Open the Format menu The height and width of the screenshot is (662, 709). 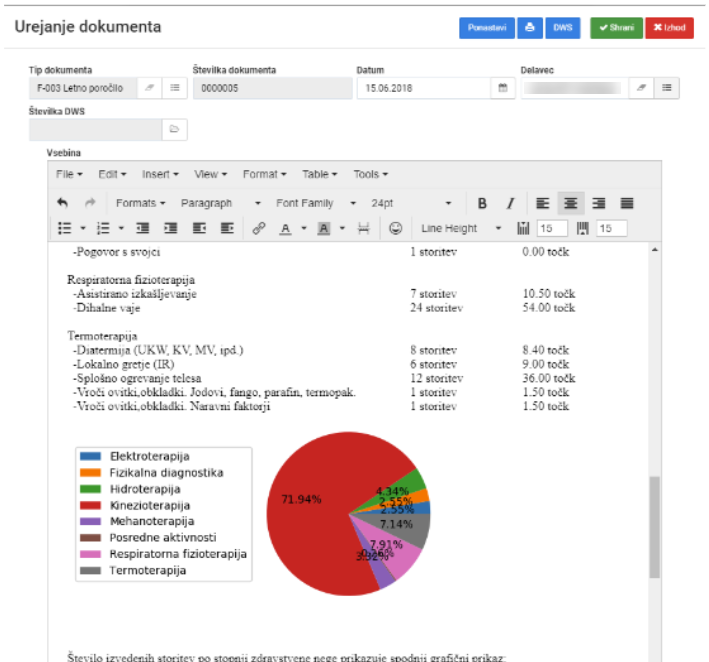[265, 175]
